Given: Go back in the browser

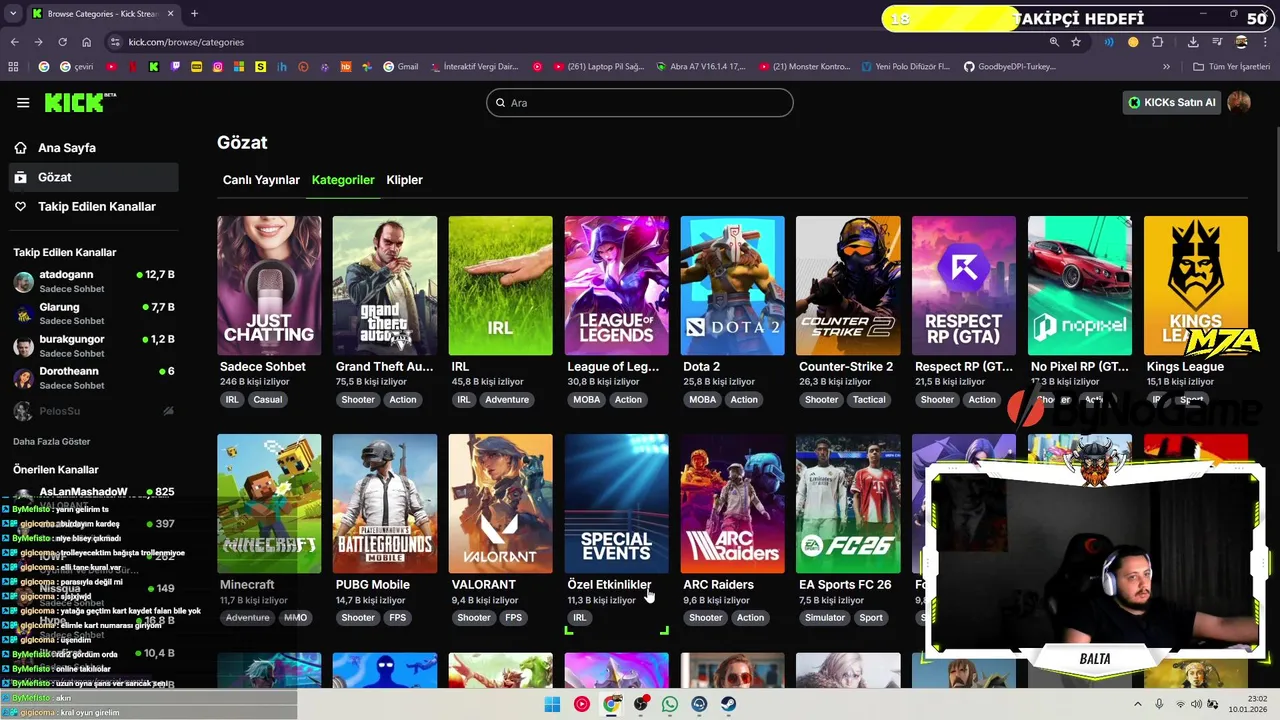Looking at the screenshot, I should (14, 42).
